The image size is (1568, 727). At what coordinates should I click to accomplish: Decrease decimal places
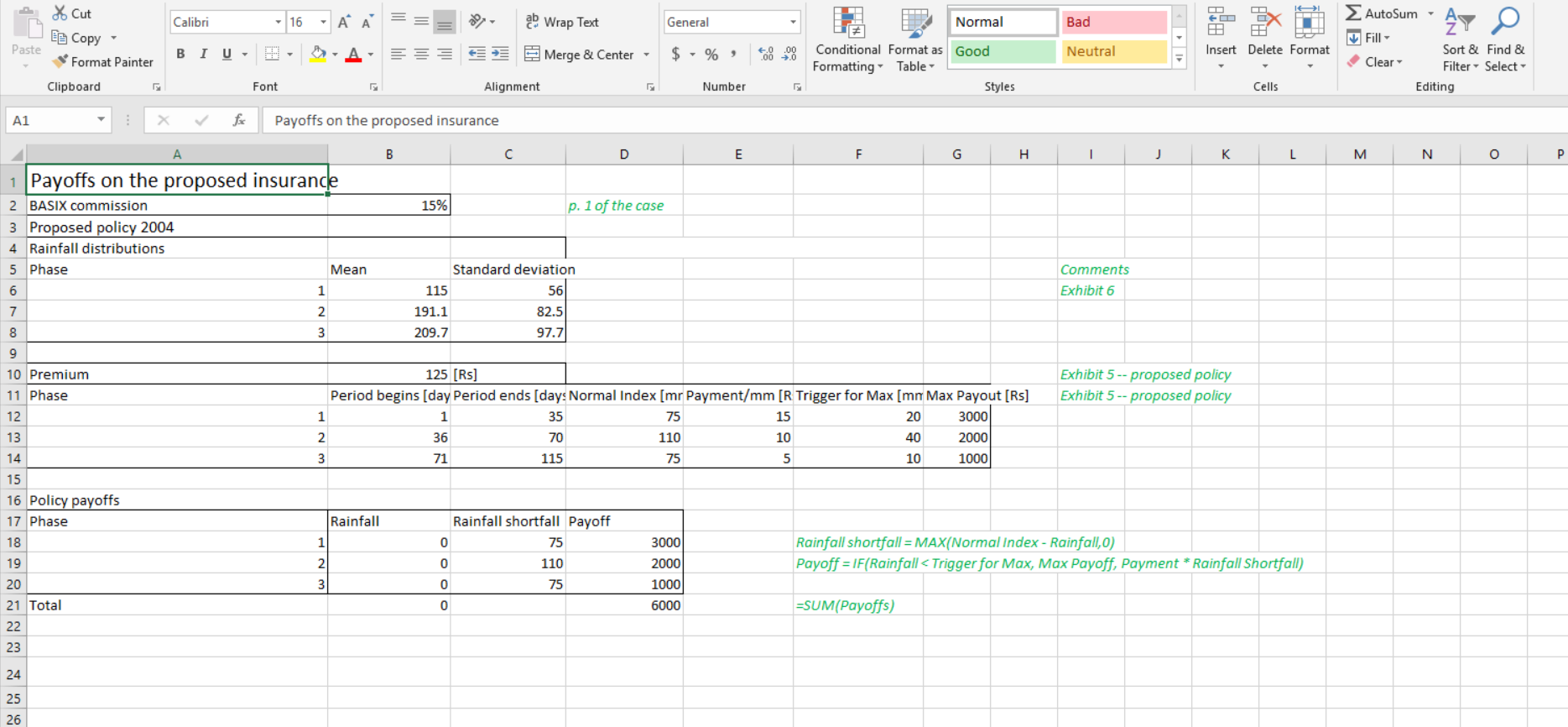(x=789, y=54)
